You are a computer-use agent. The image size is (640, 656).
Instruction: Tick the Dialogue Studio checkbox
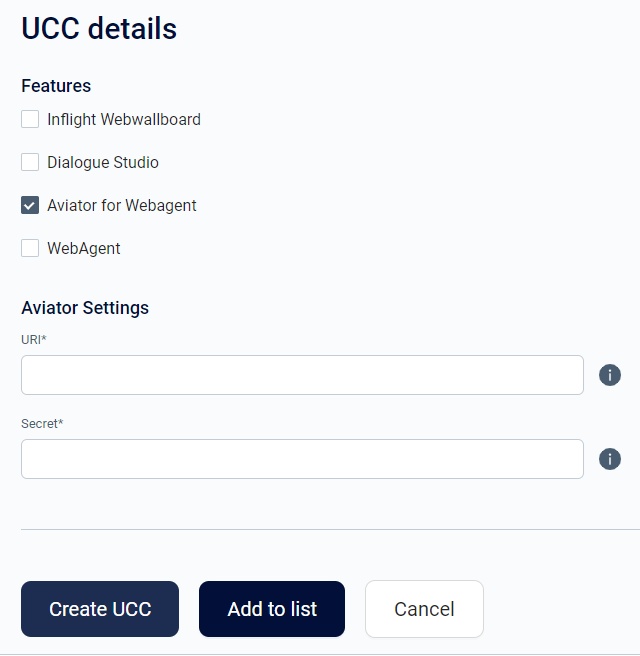tap(30, 162)
